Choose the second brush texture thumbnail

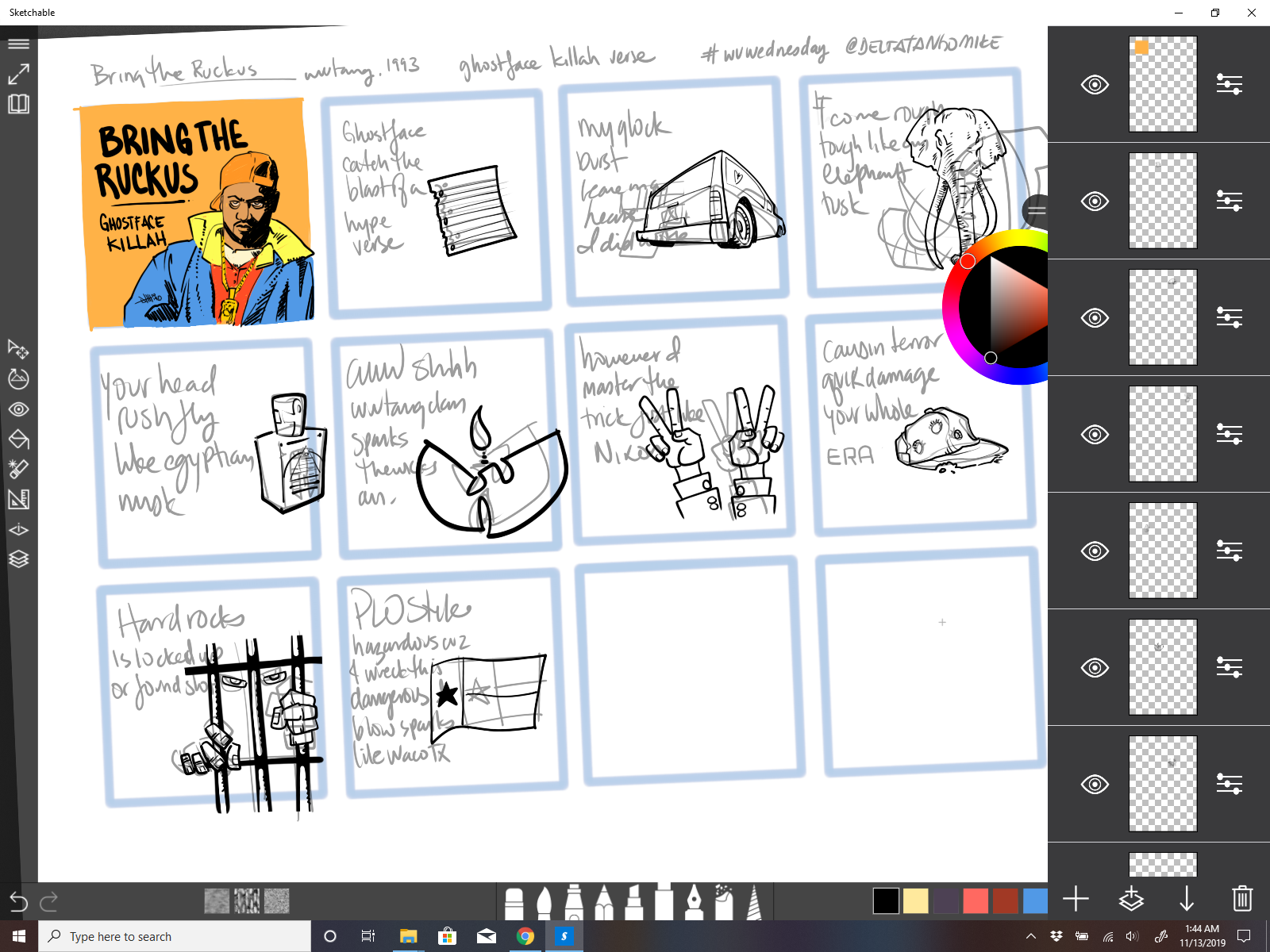pos(247,900)
